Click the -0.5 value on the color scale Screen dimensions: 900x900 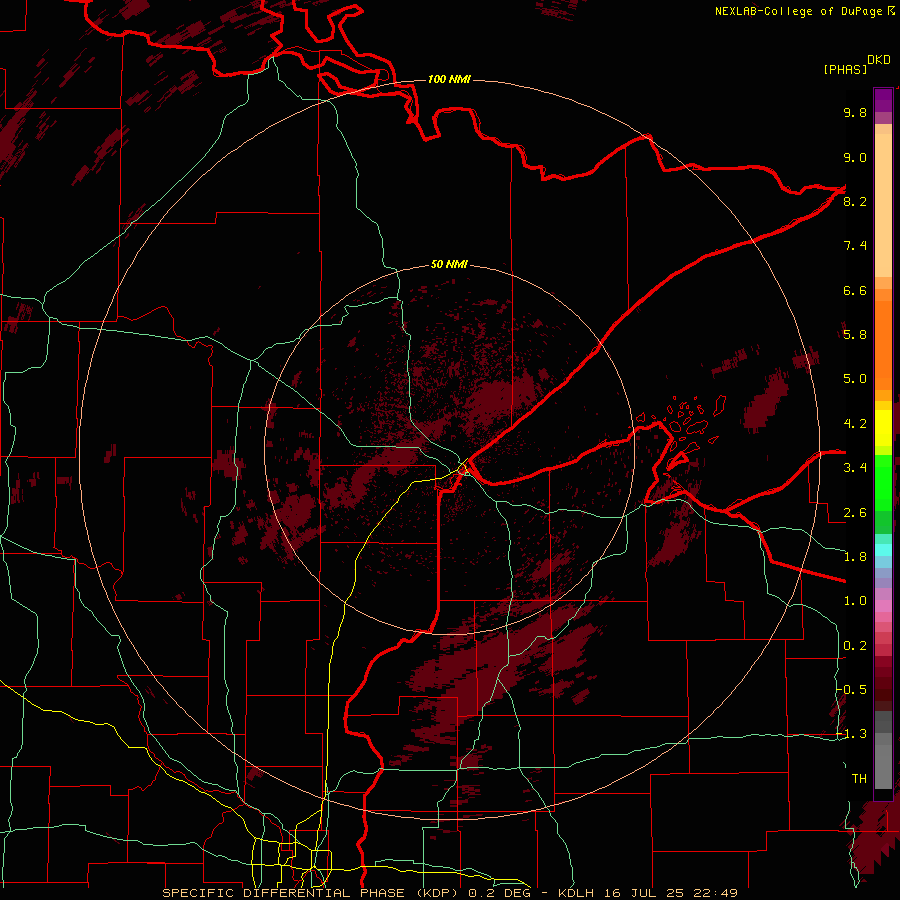[x=852, y=689]
